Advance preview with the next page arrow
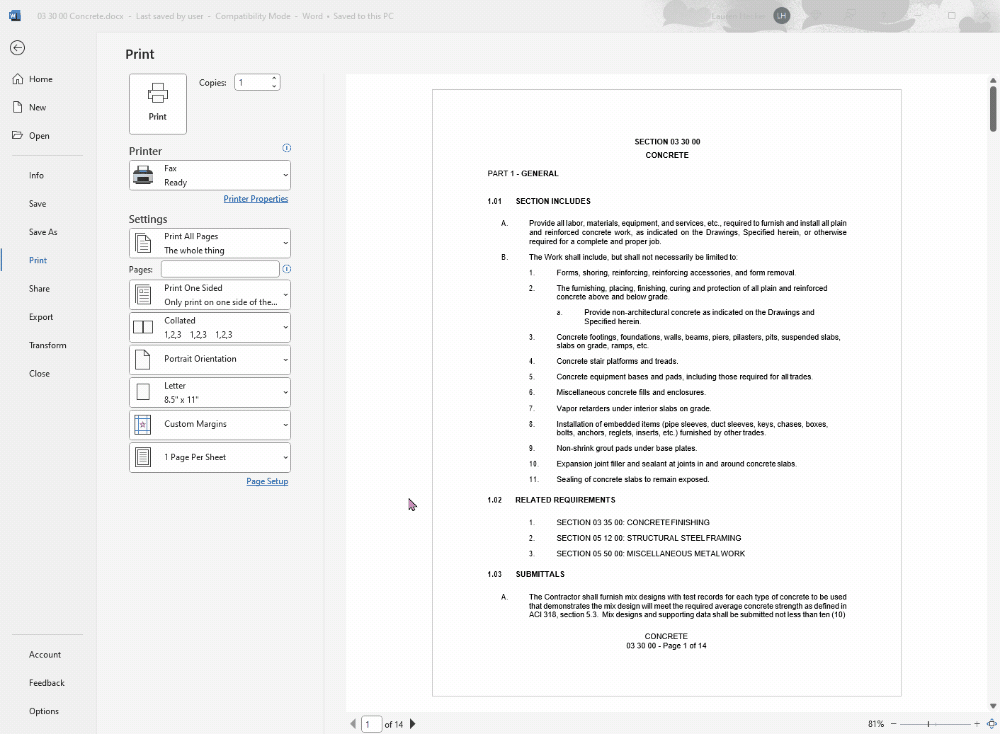This screenshot has width=1000, height=734. pyautogui.click(x=412, y=723)
